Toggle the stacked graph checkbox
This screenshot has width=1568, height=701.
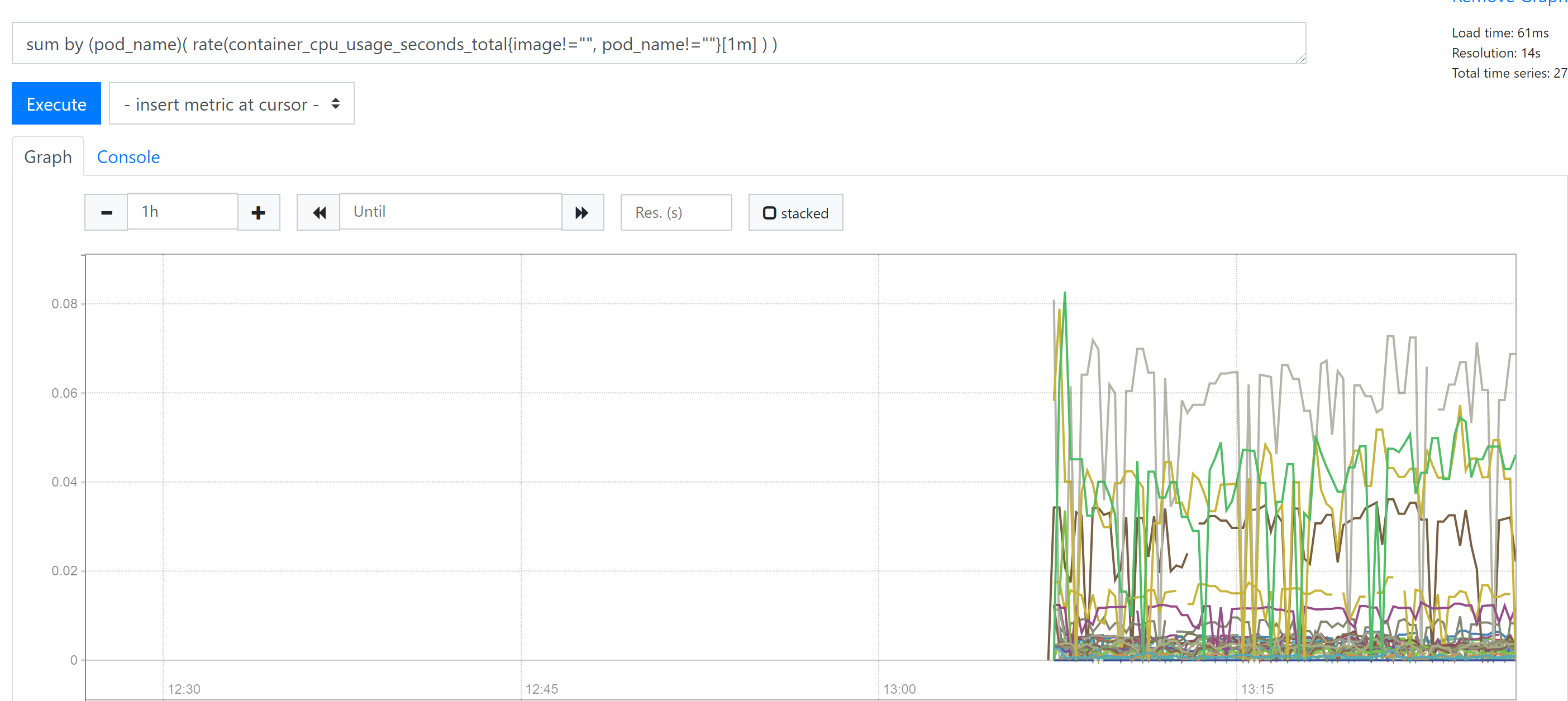[x=769, y=213]
